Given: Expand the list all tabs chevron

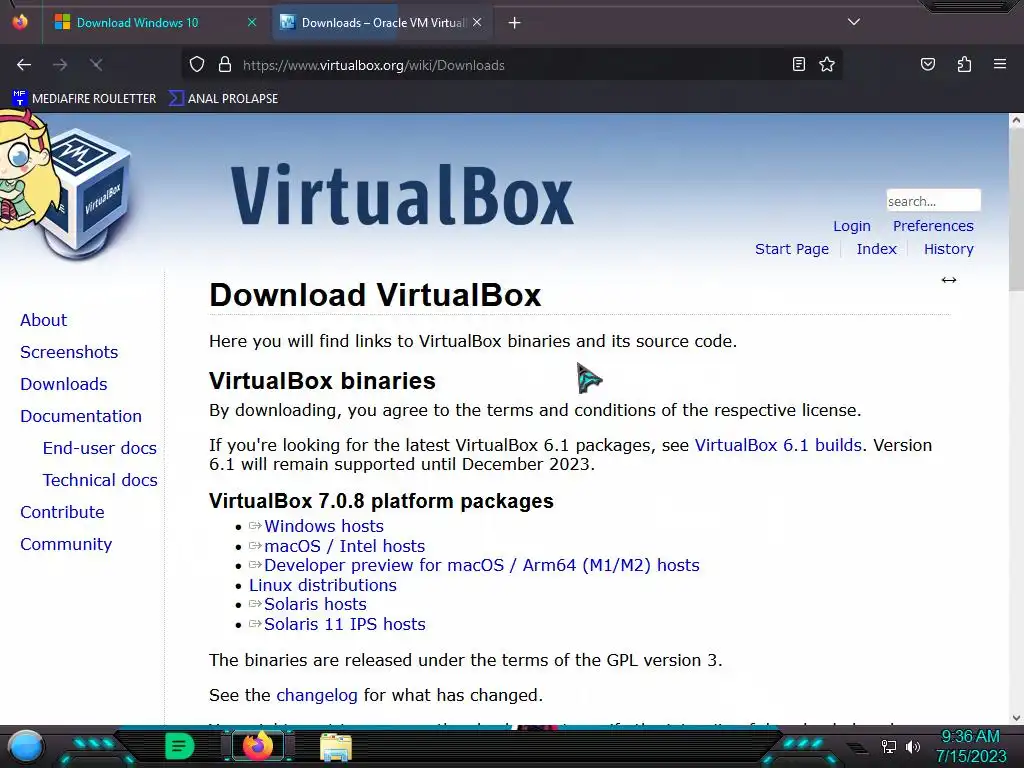Looking at the screenshot, I should click(x=853, y=22).
